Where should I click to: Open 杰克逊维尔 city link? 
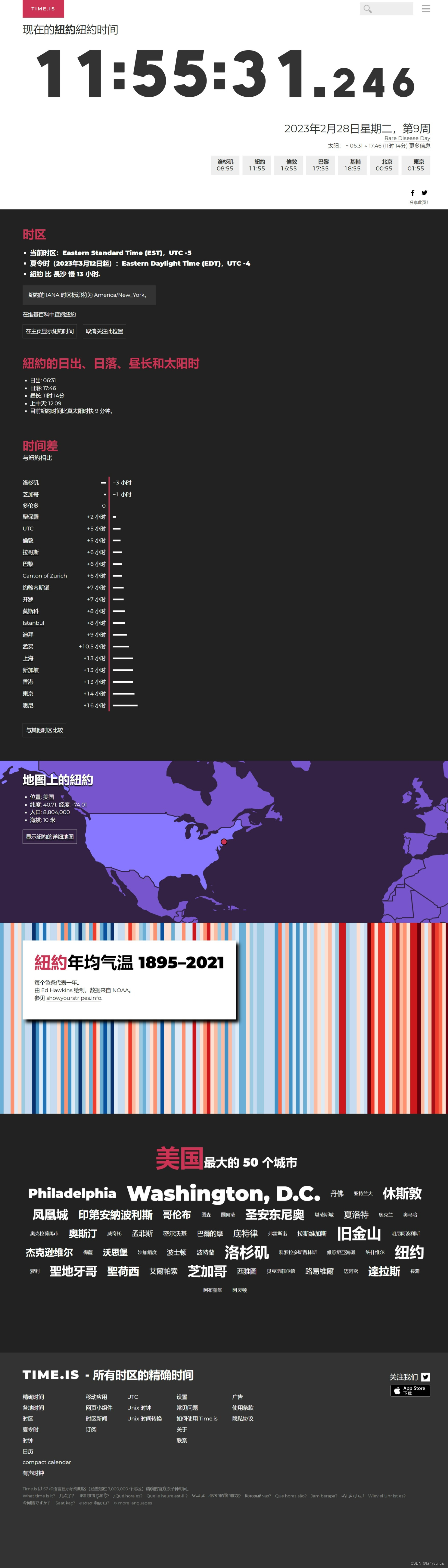click(49, 1253)
